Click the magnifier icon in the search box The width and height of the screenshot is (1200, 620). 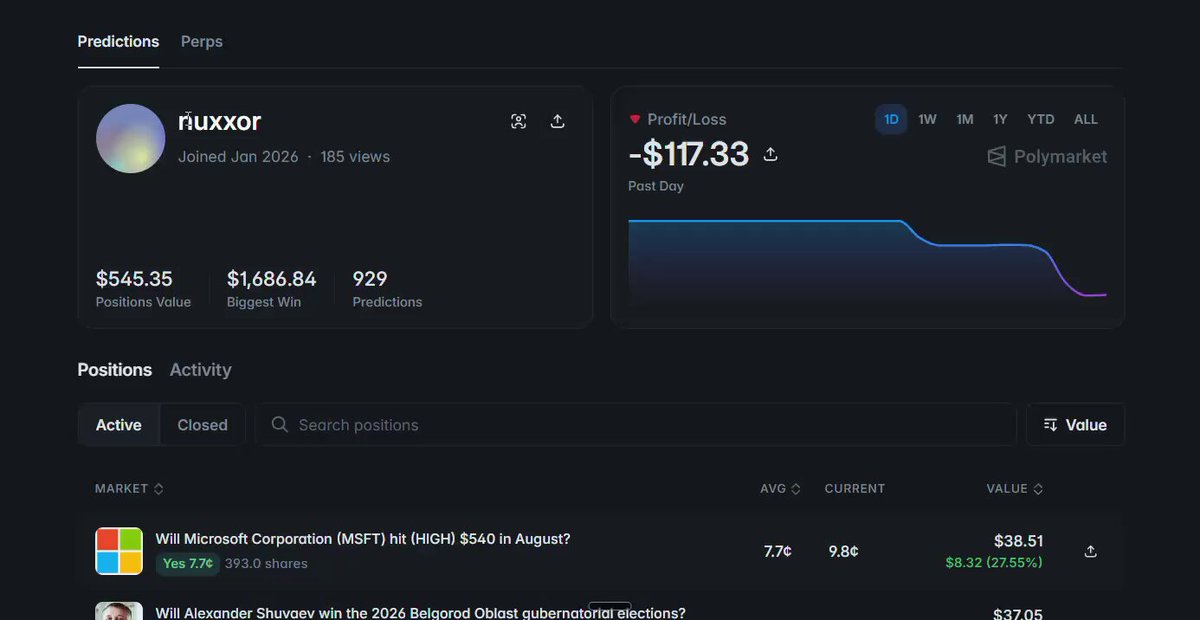tap(280, 425)
